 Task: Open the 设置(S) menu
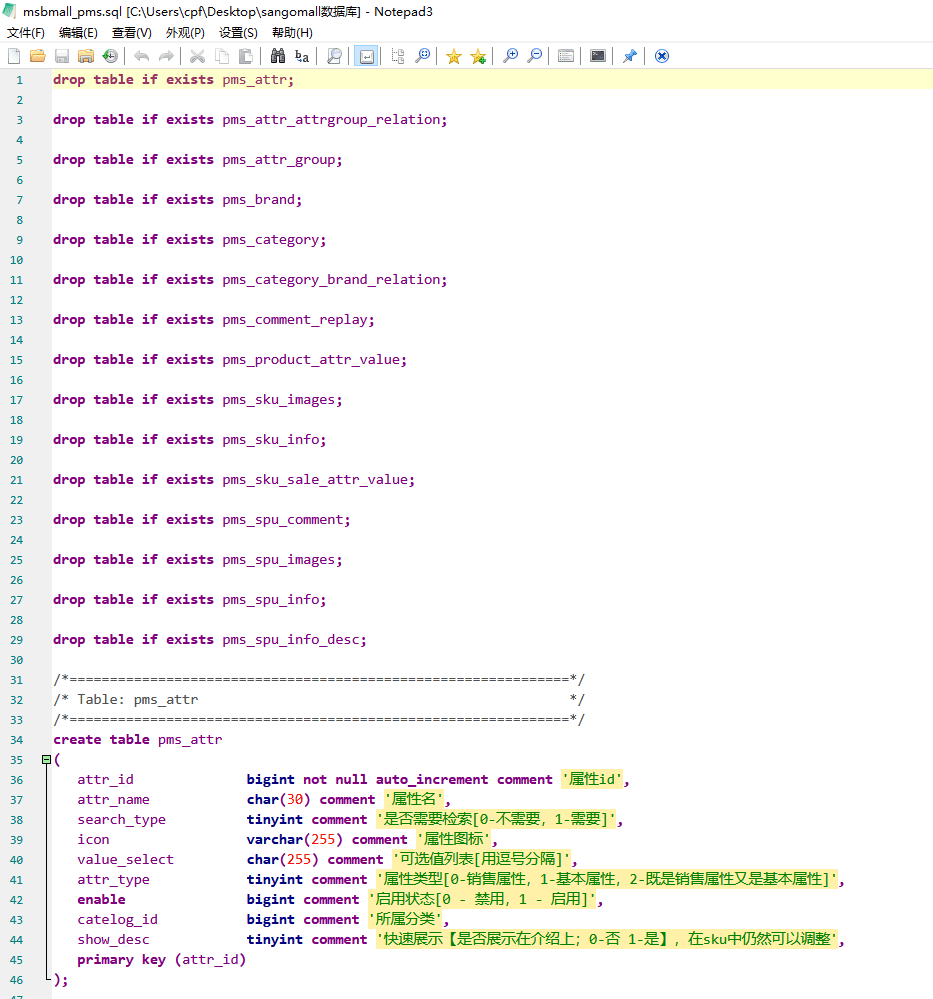coord(238,32)
